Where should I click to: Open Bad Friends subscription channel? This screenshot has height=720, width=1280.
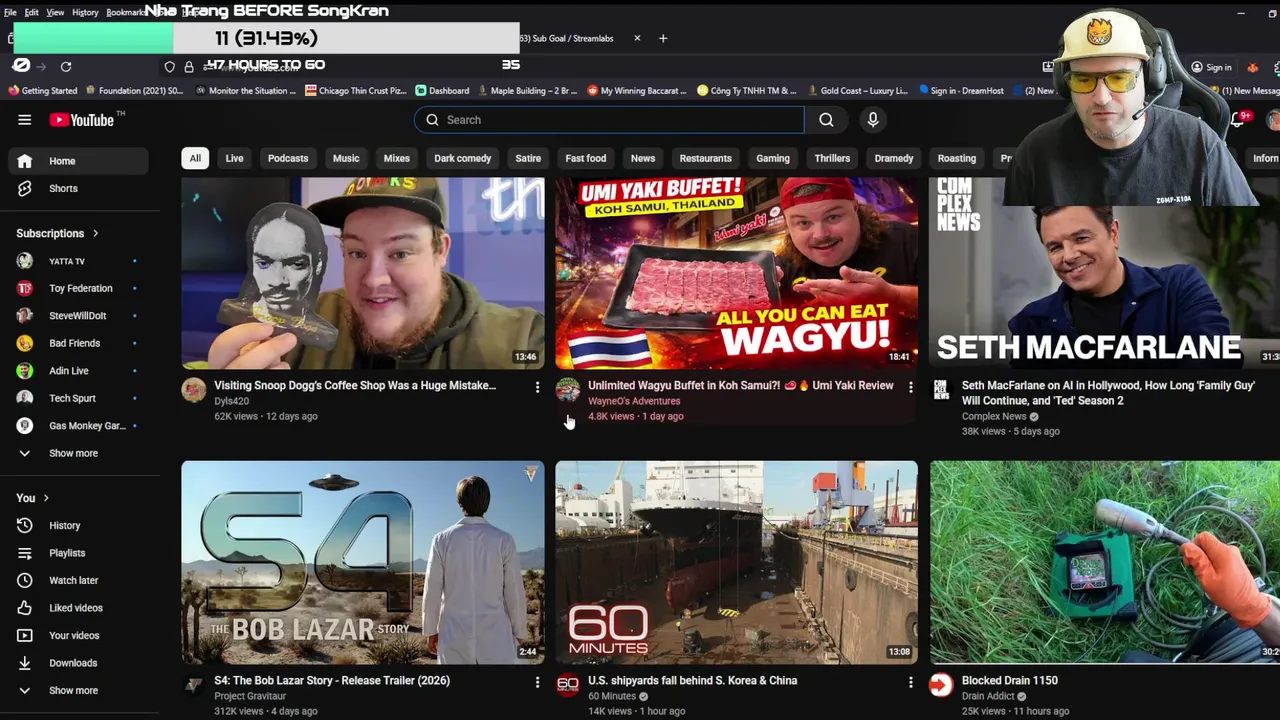click(x=78, y=343)
